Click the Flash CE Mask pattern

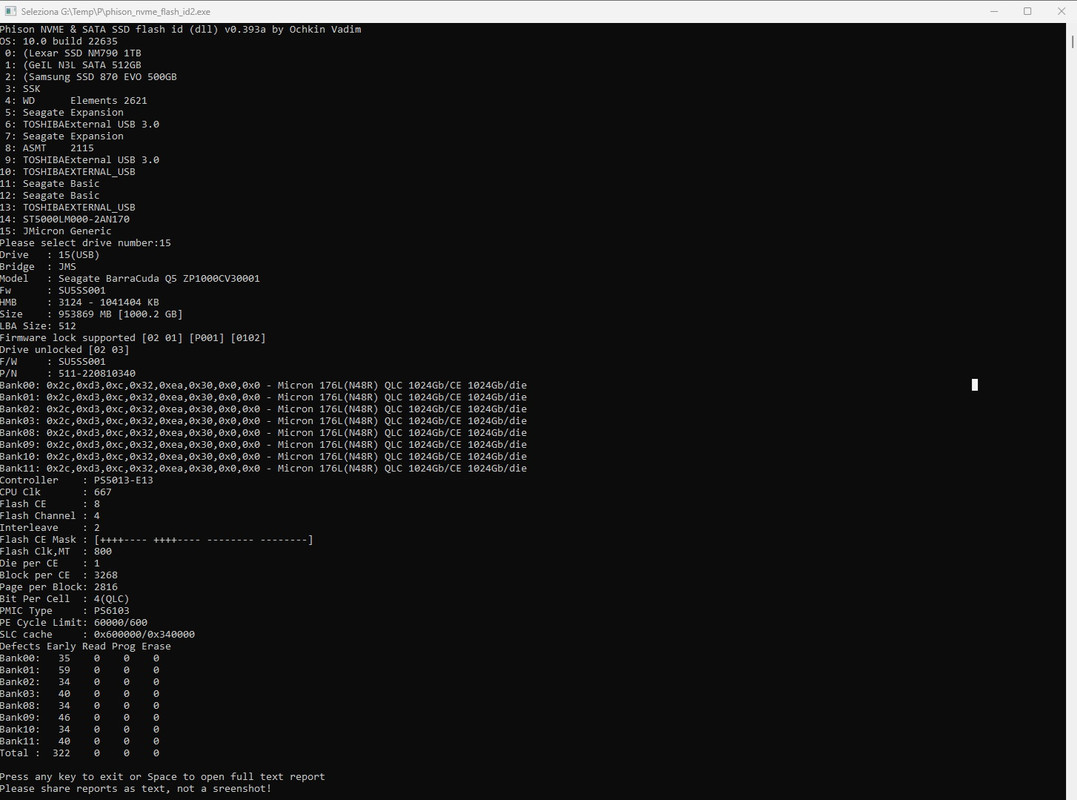pos(203,539)
